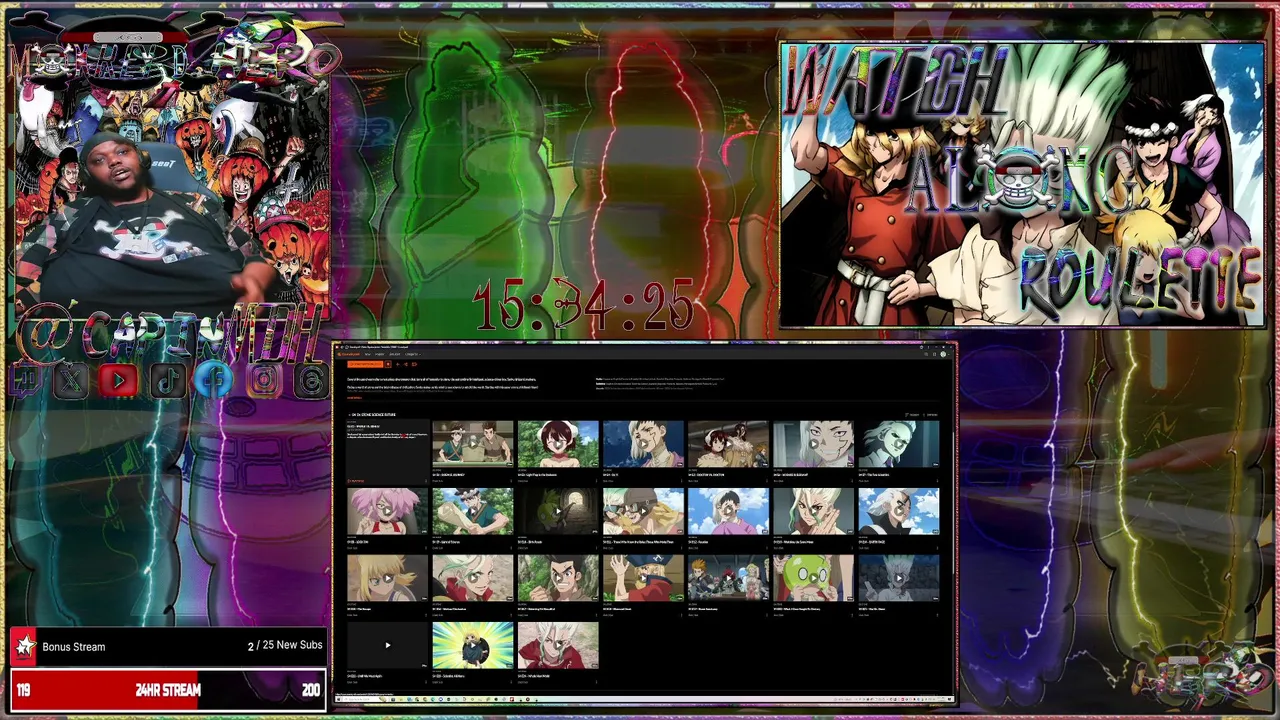This screenshot has height=720, width=1280.
Task: Click the Twitch social icon
Action: [24, 381]
